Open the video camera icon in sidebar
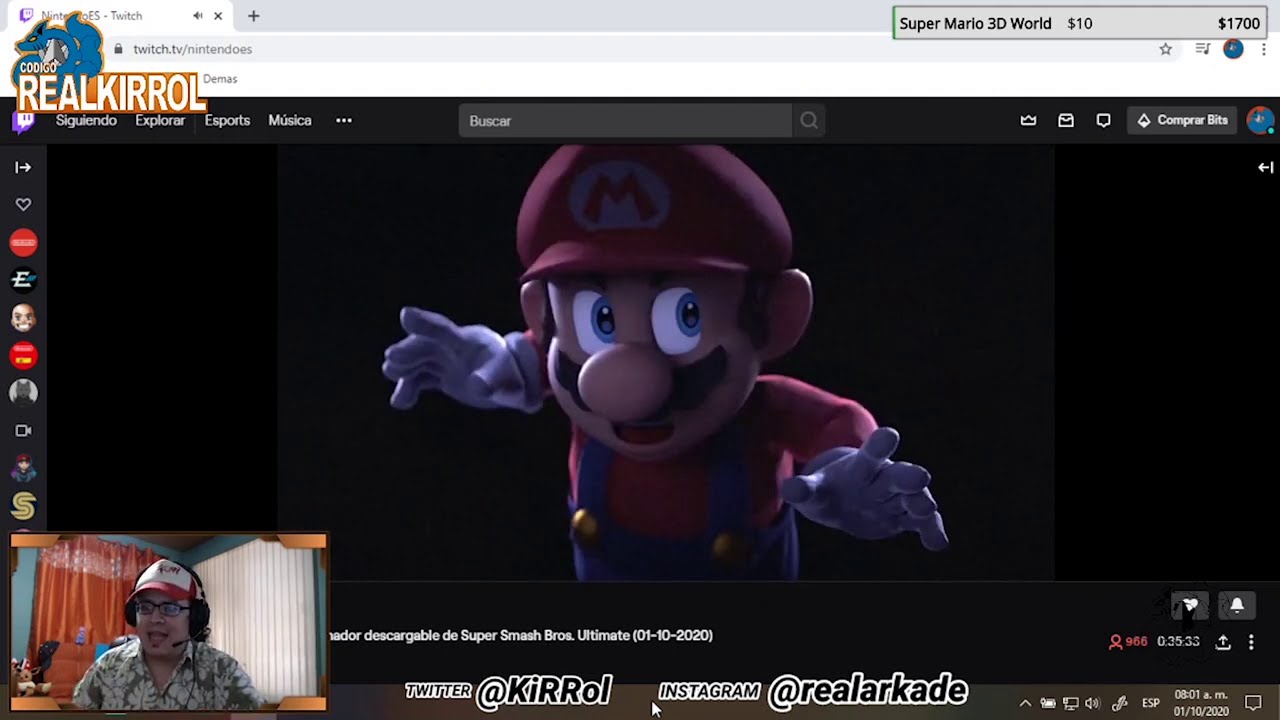The width and height of the screenshot is (1280, 720). click(23, 431)
